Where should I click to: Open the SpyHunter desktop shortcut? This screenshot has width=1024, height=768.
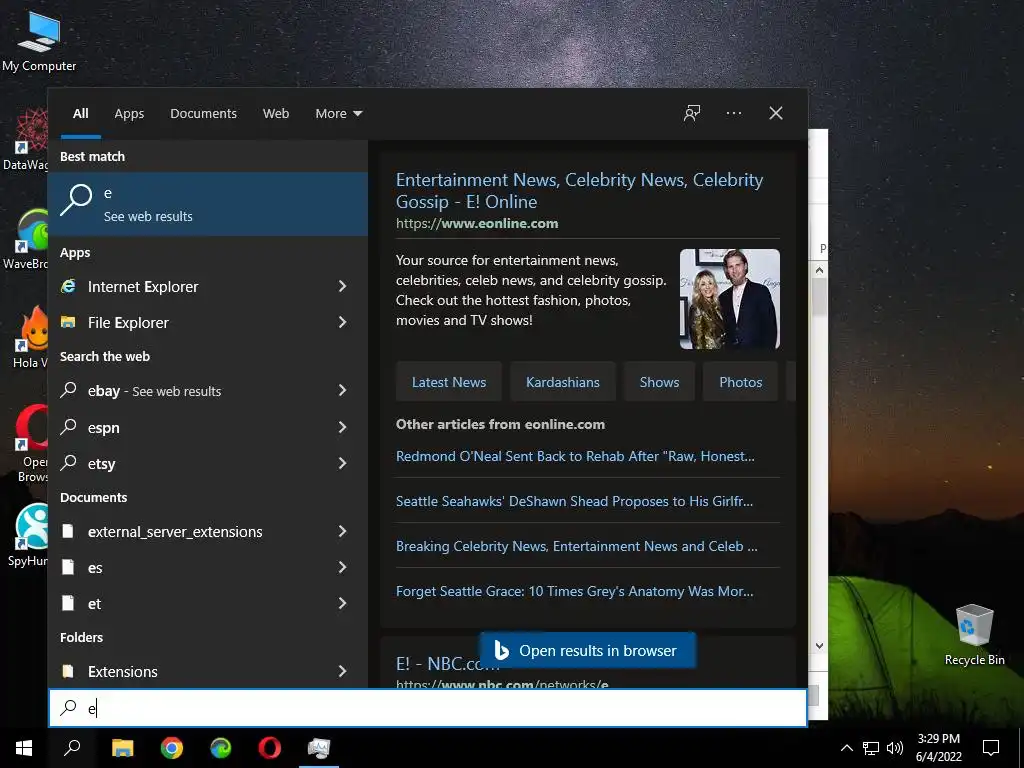coord(26,536)
